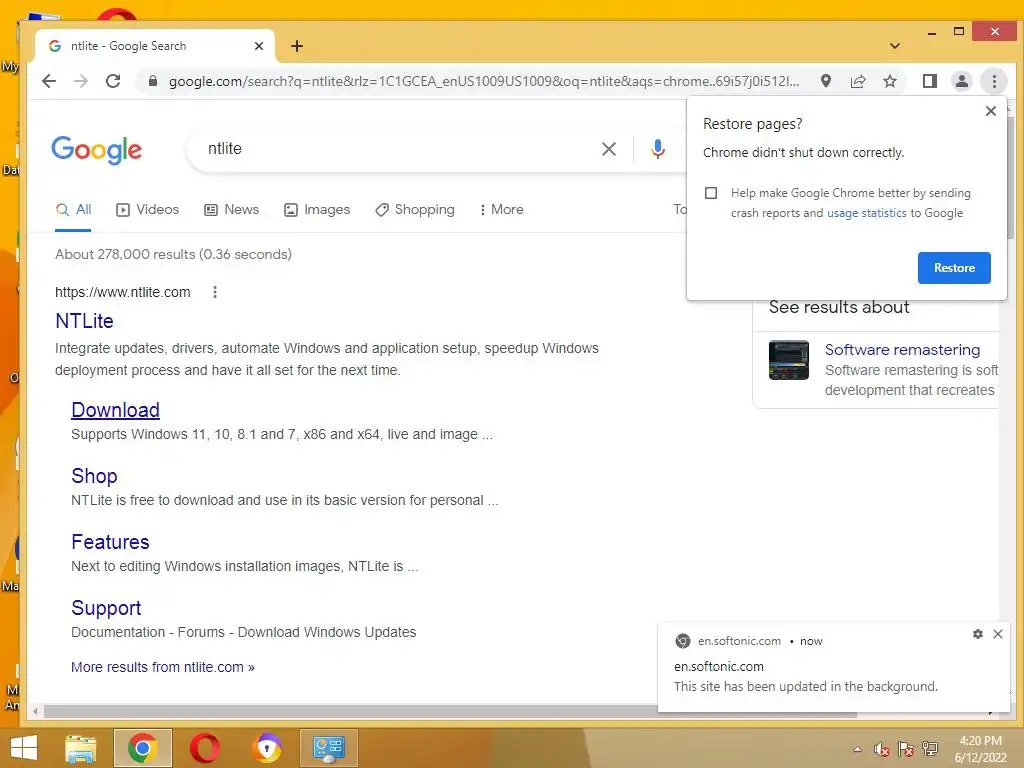The height and width of the screenshot is (768, 1024).
Task: Click the Google logo
Action: 97,150
